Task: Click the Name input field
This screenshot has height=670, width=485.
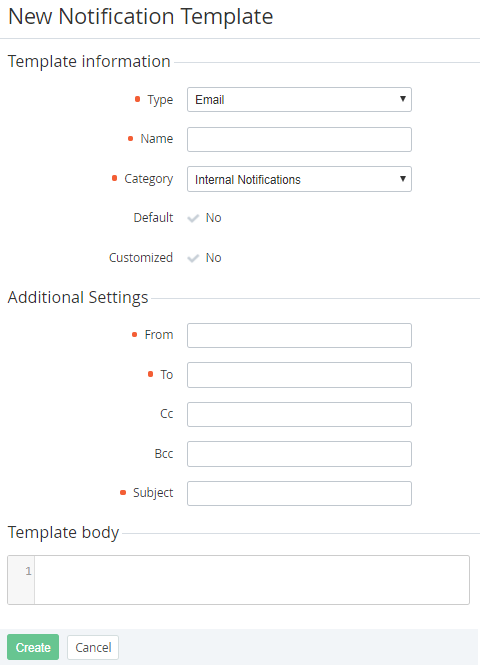Action: click(x=299, y=139)
